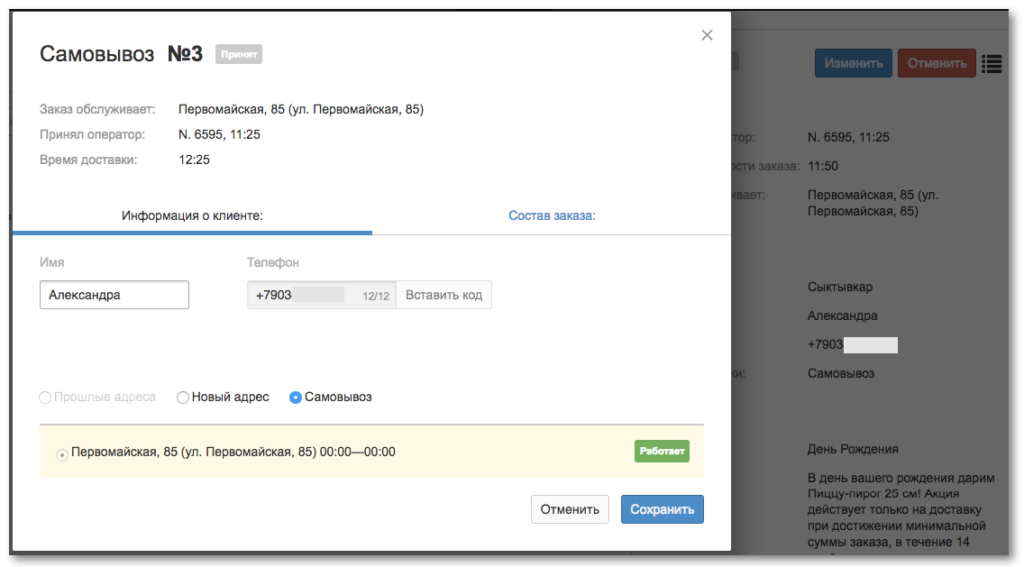Focus the Имя field with Александра
This screenshot has width=1024, height=567.
(x=114, y=295)
